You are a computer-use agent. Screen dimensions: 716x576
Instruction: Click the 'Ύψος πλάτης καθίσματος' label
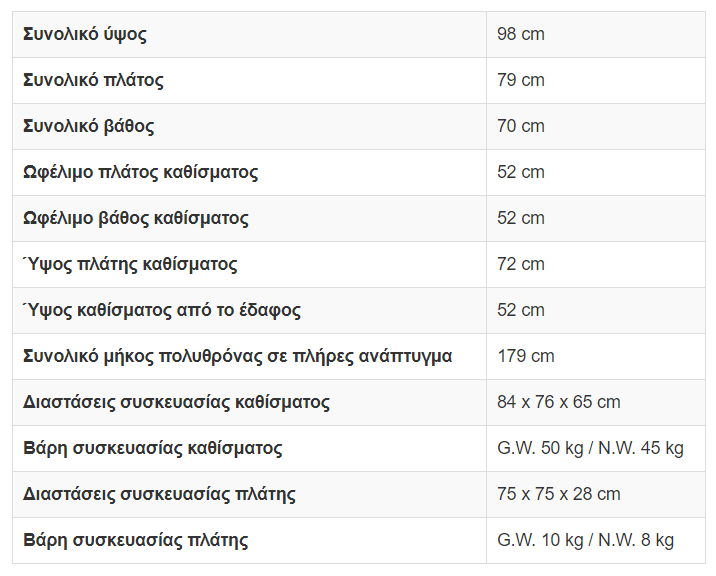pyautogui.click(x=130, y=264)
